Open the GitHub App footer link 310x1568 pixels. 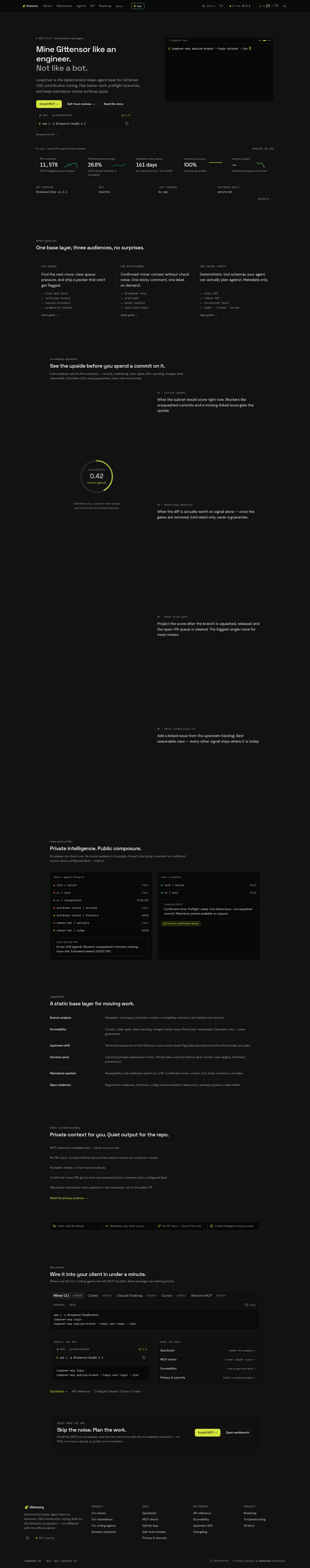[150, 1525]
